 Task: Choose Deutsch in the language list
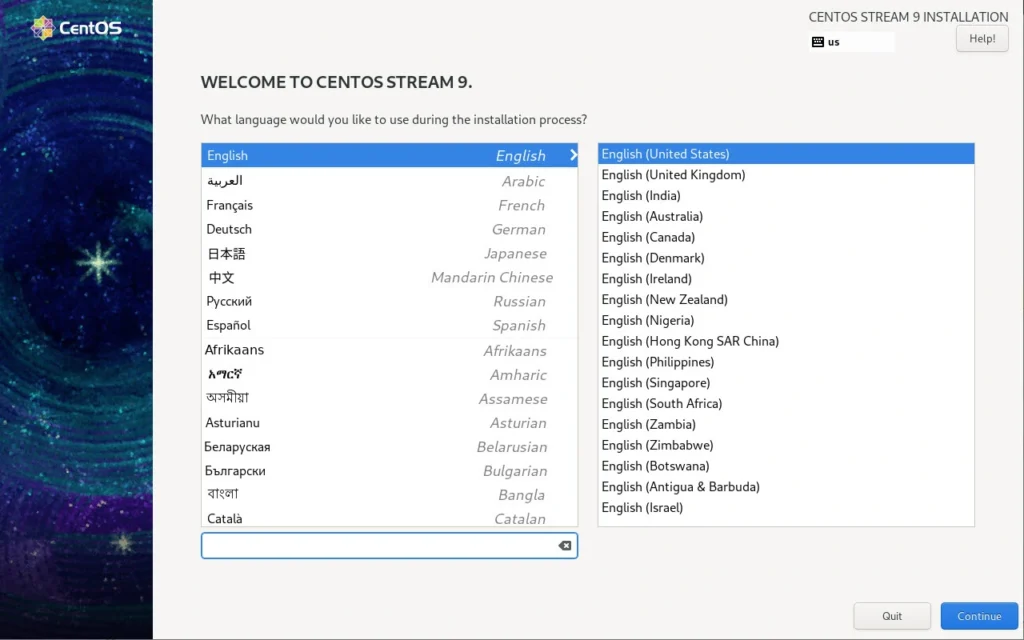tap(229, 229)
